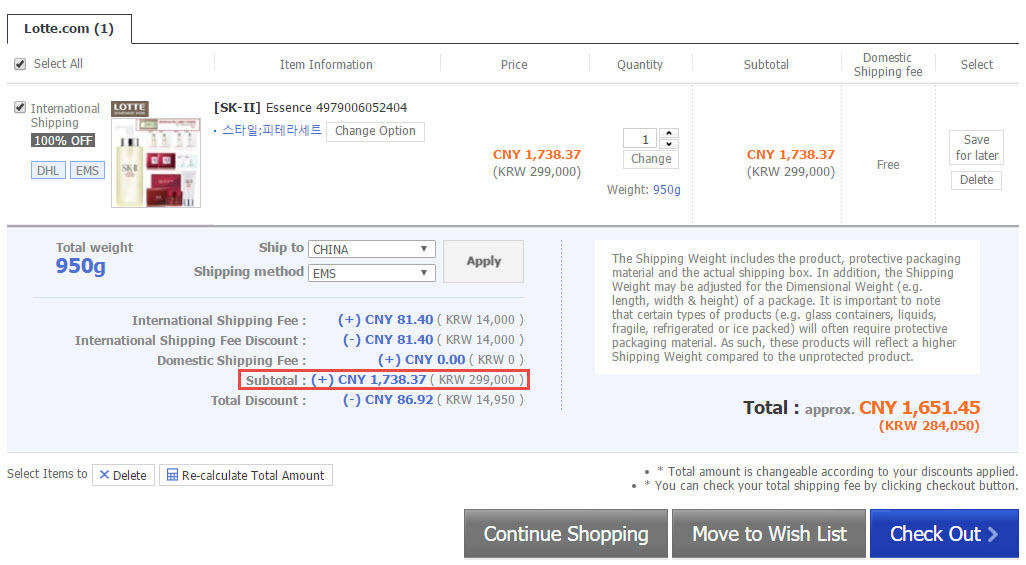Increase quantity with the up arrow

pyautogui.click(x=669, y=134)
